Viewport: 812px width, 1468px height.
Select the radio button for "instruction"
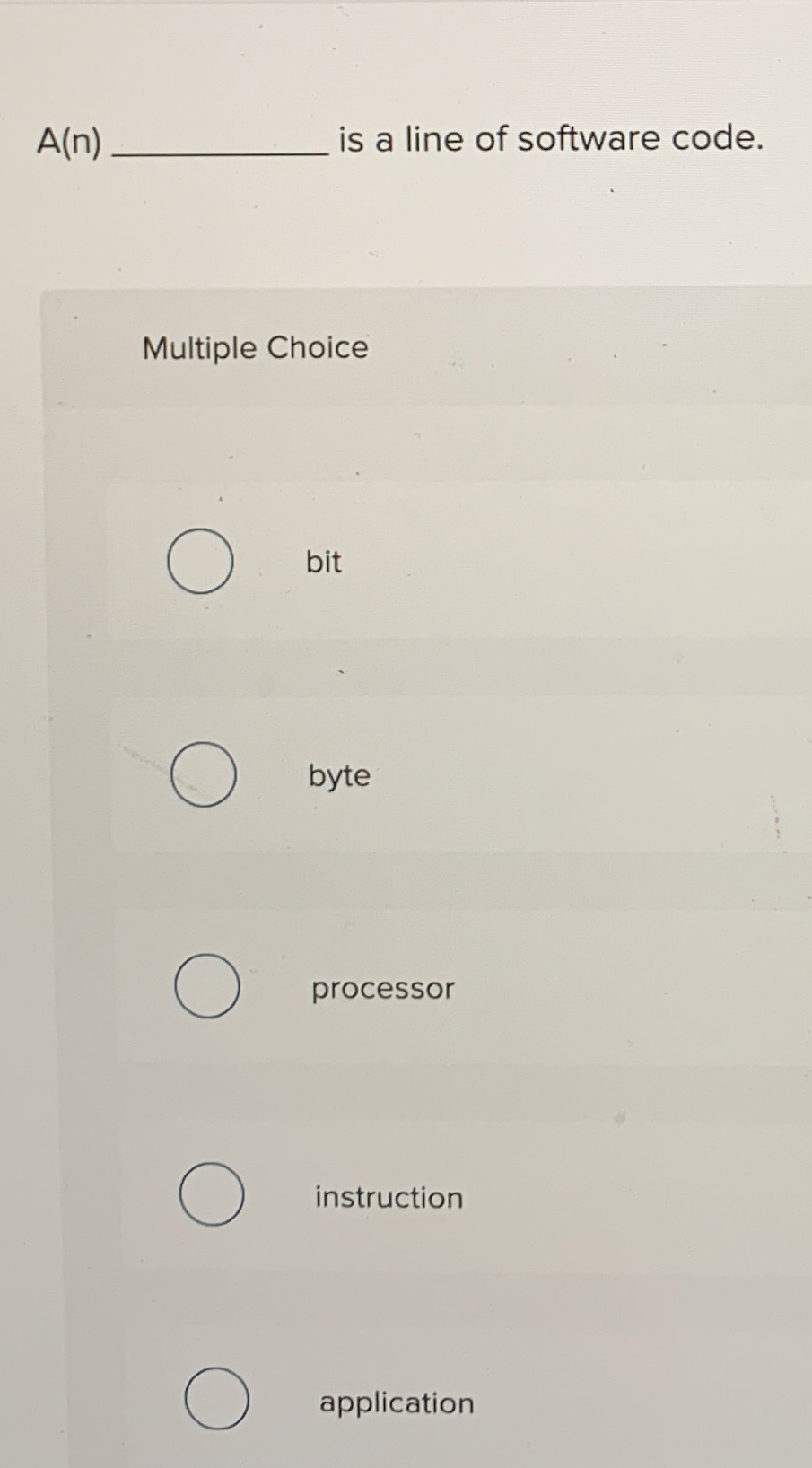[212, 1196]
